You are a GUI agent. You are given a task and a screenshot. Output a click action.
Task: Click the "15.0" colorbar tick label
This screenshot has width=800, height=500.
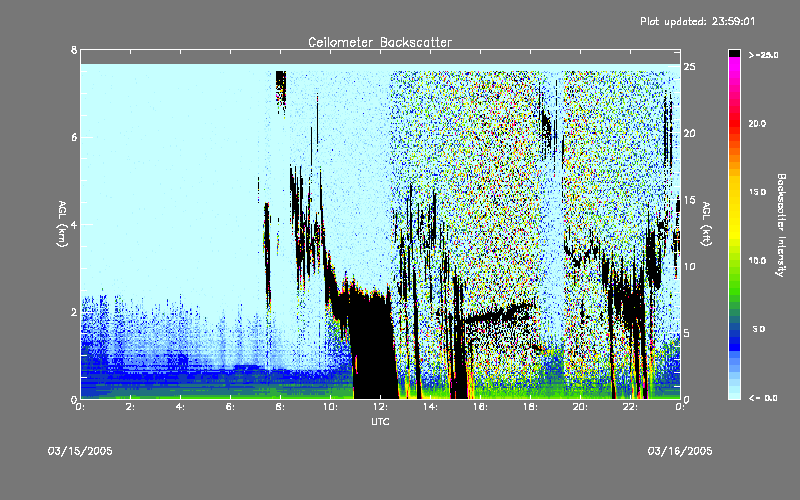coord(757,192)
